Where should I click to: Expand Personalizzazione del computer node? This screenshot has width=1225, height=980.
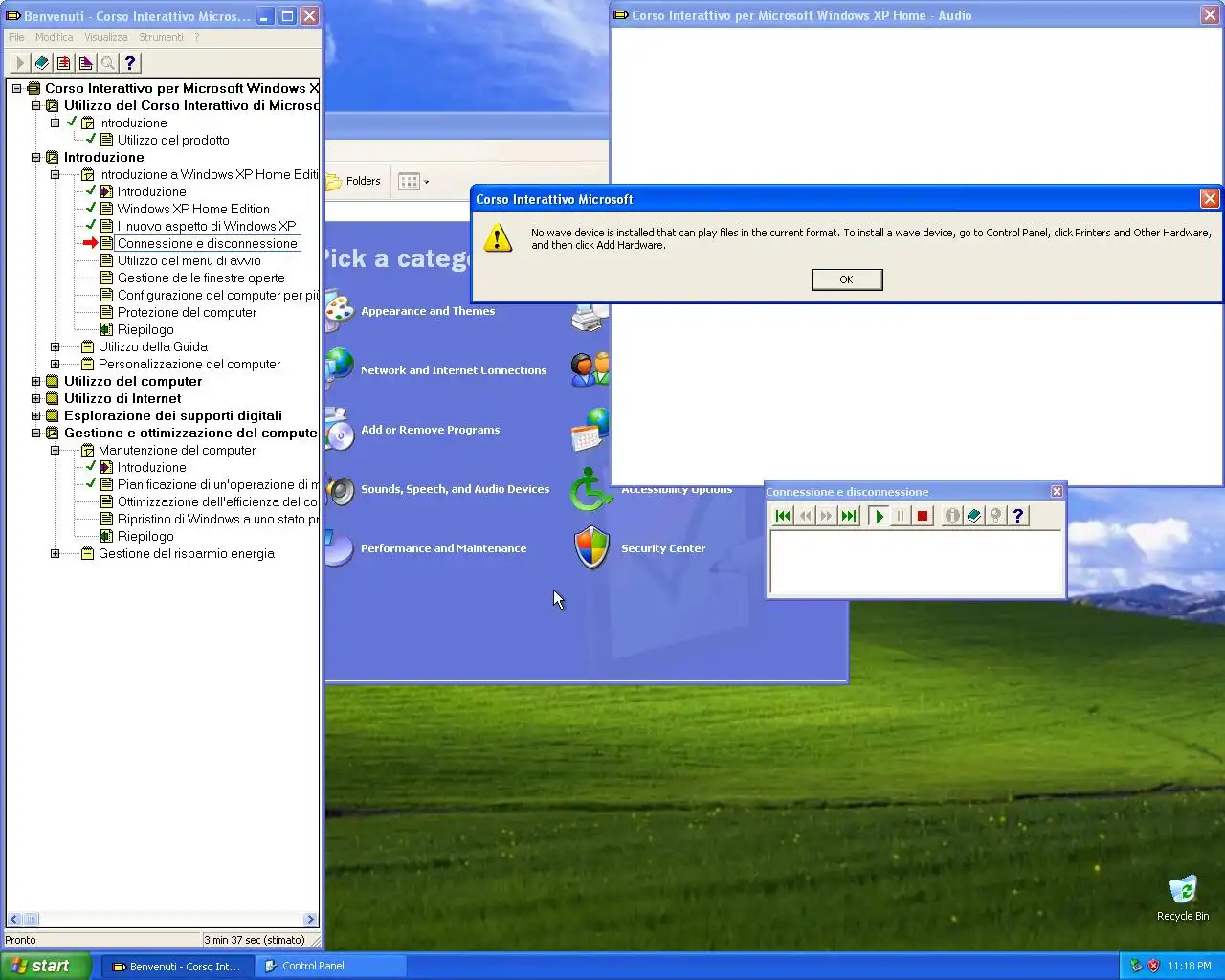pyautogui.click(x=55, y=364)
